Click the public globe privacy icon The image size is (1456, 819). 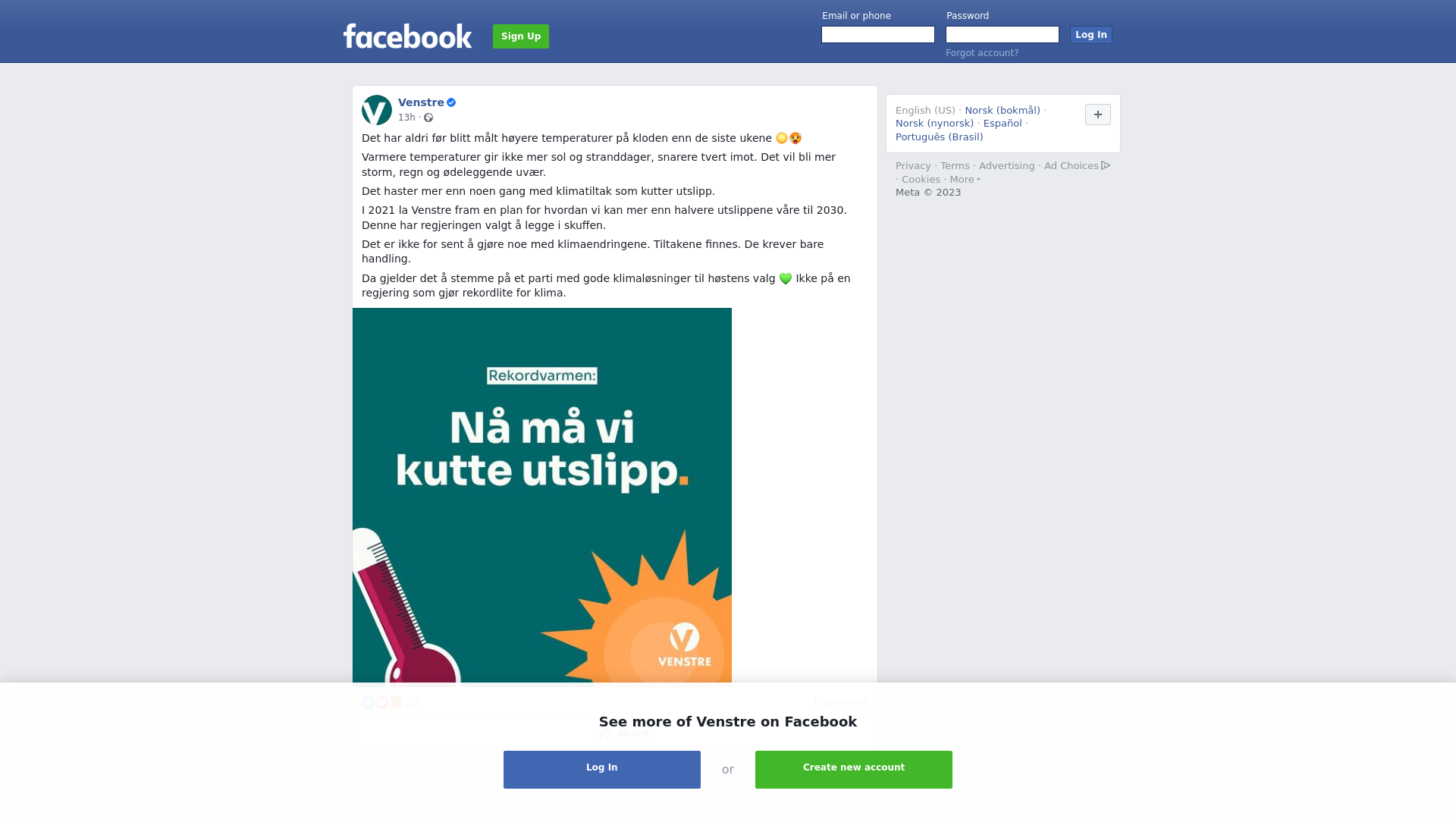click(428, 118)
